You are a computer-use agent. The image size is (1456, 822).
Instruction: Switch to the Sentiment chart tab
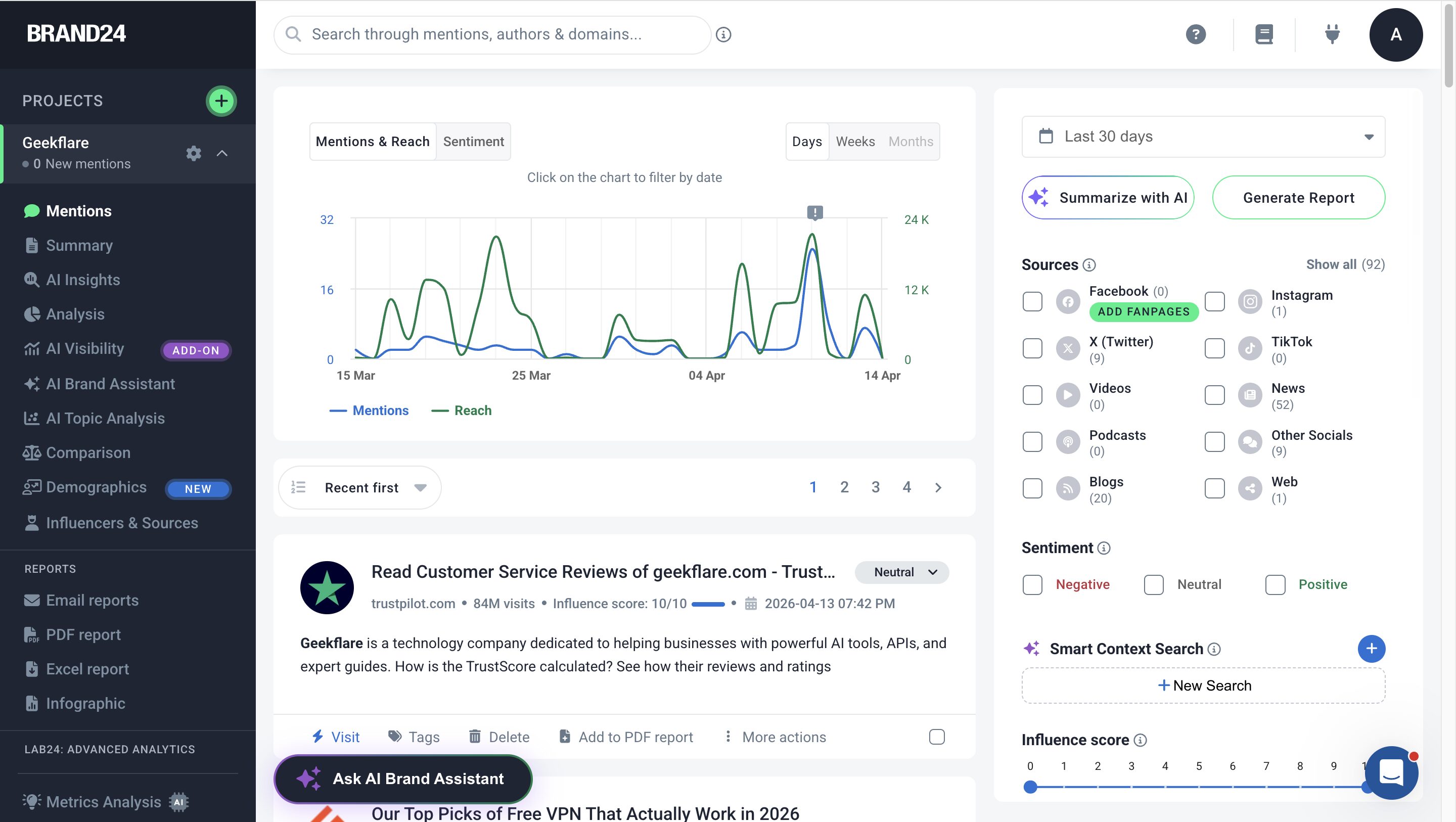[x=473, y=142]
